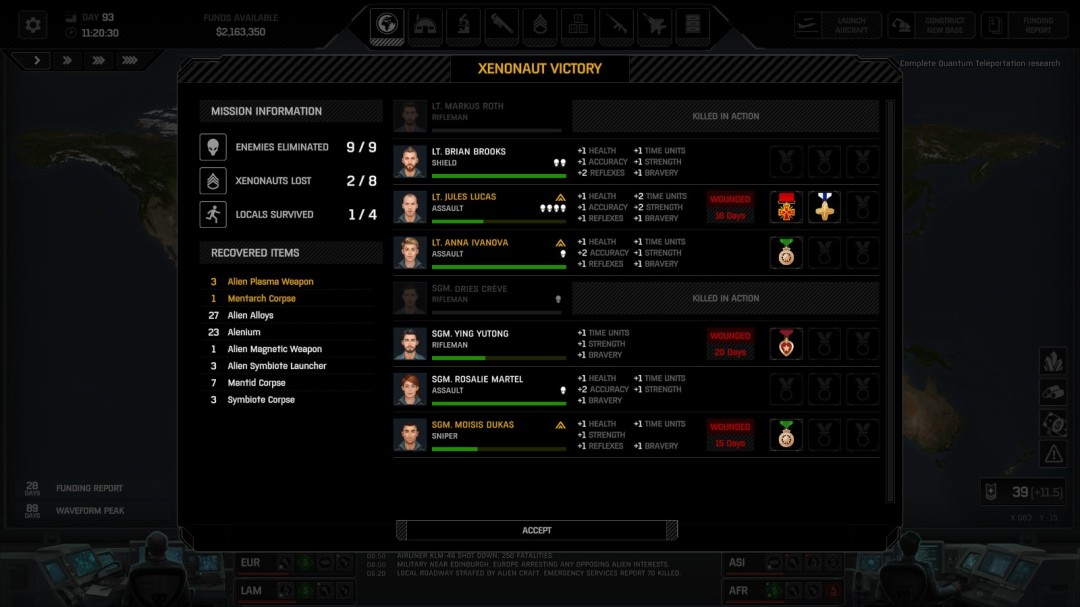Open the Aircraft jet screen

655,25
